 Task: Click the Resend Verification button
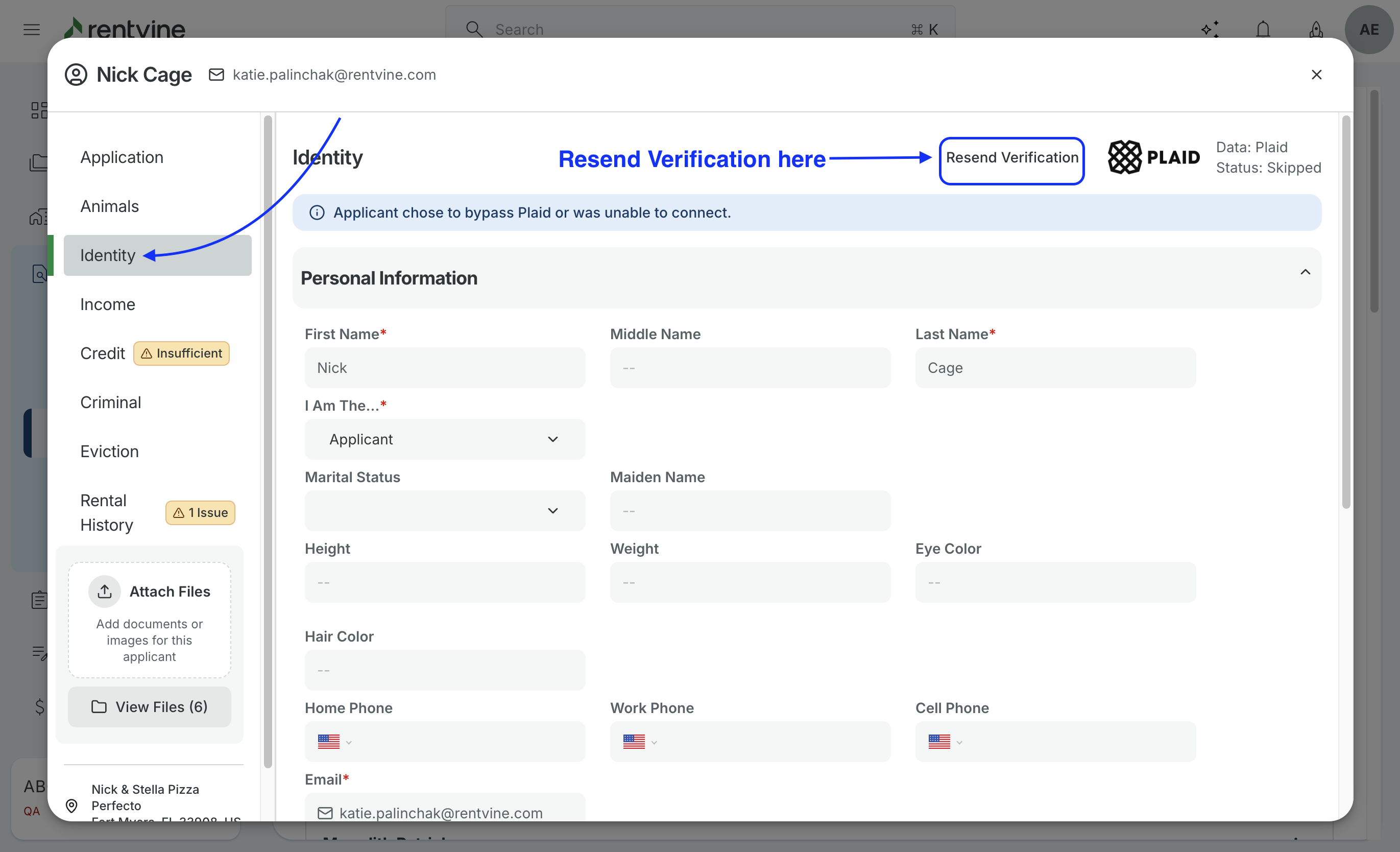pyautogui.click(x=1011, y=158)
